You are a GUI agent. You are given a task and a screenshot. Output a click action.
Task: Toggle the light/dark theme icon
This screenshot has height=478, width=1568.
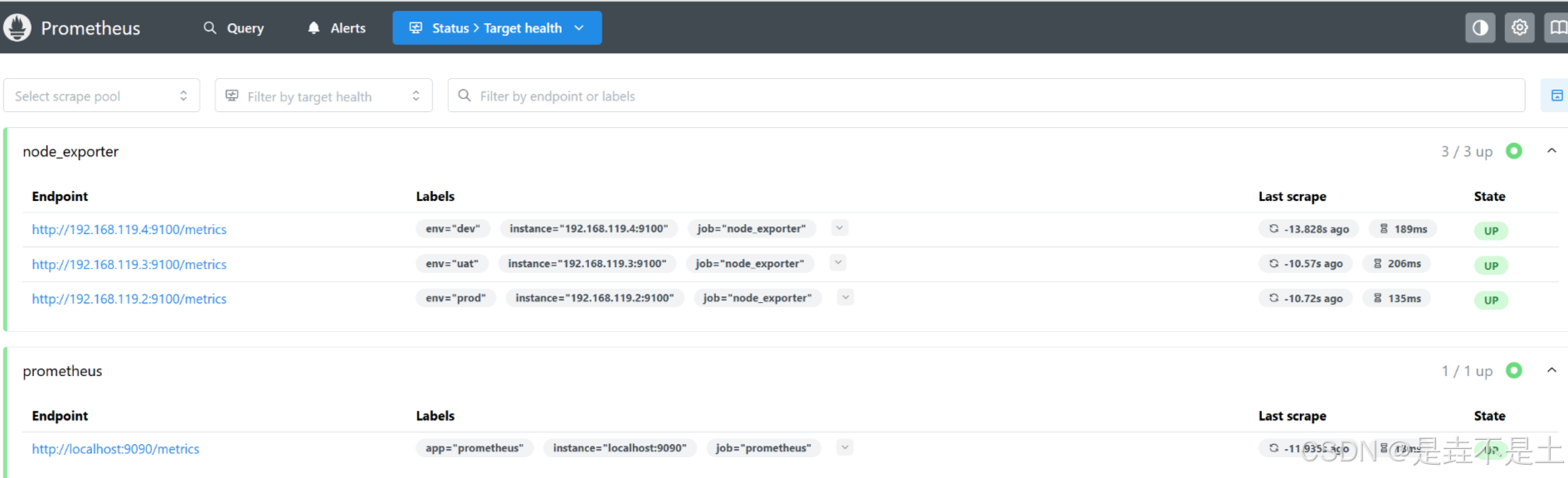[x=1480, y=27]
